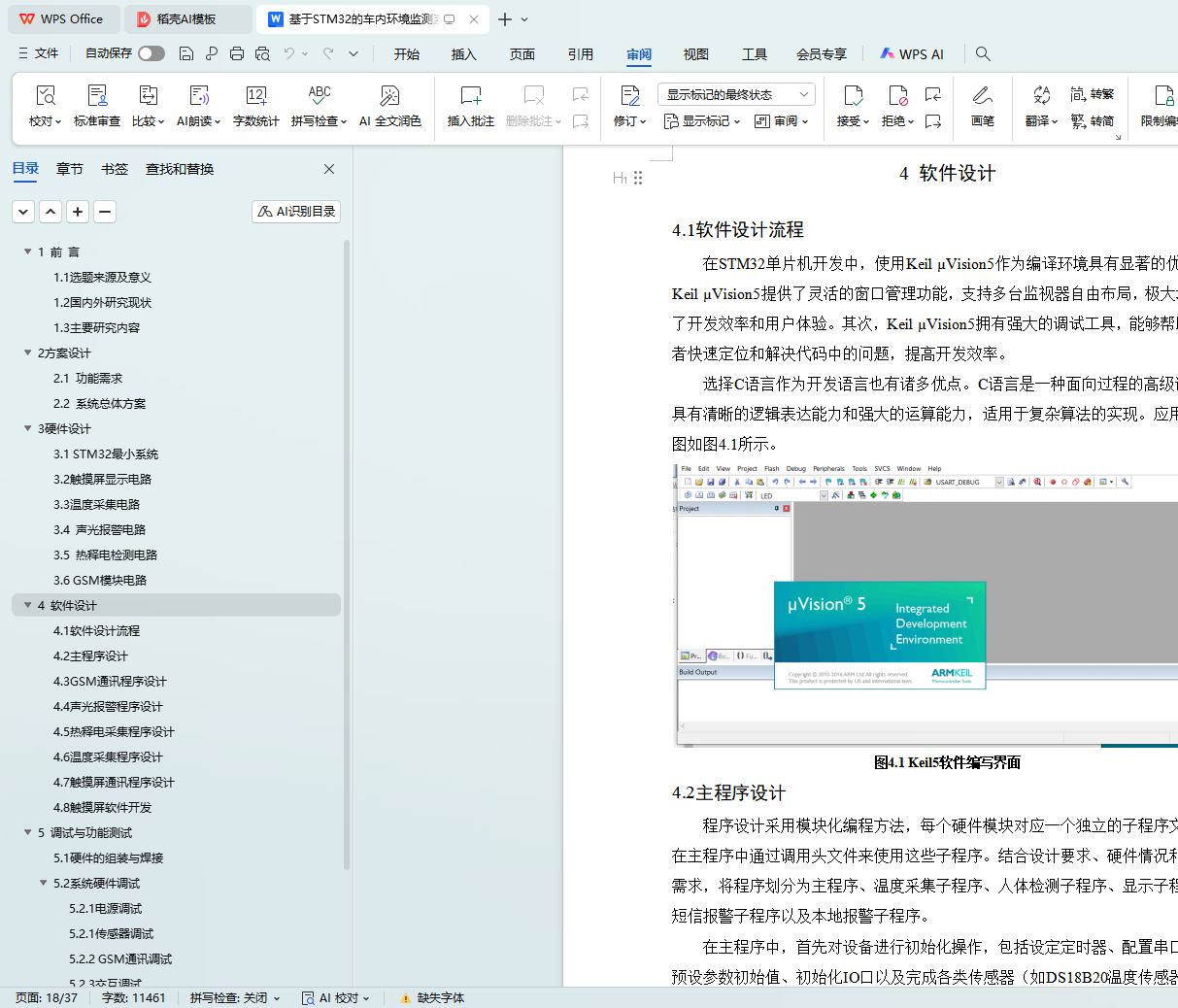Collapse the 5.2系统硬件调试 tree node

(x=44, y=883)
